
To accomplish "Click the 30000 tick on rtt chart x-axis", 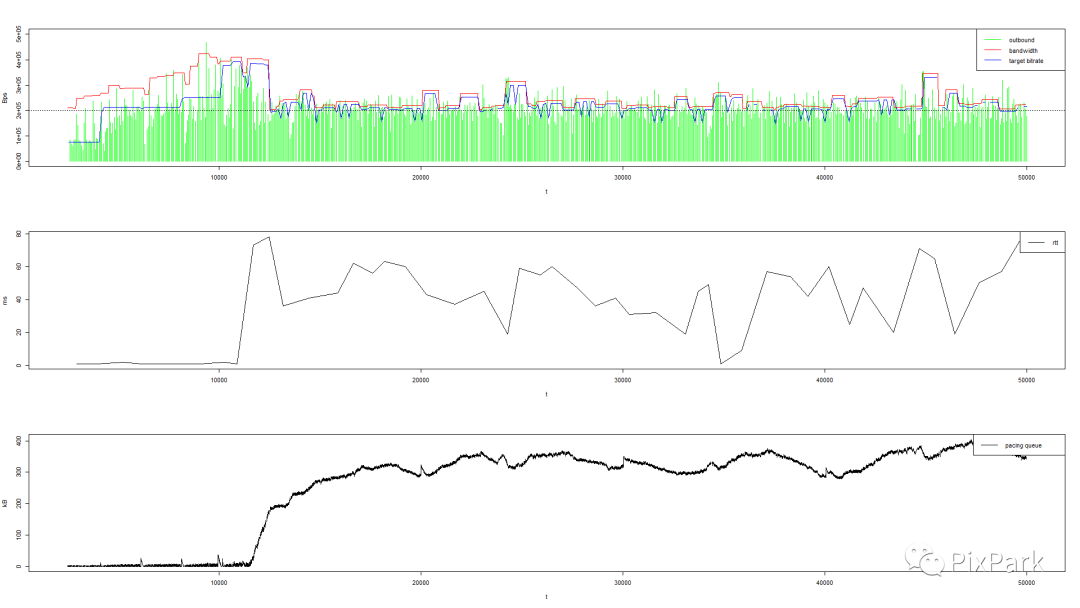I will coord(623,380).
